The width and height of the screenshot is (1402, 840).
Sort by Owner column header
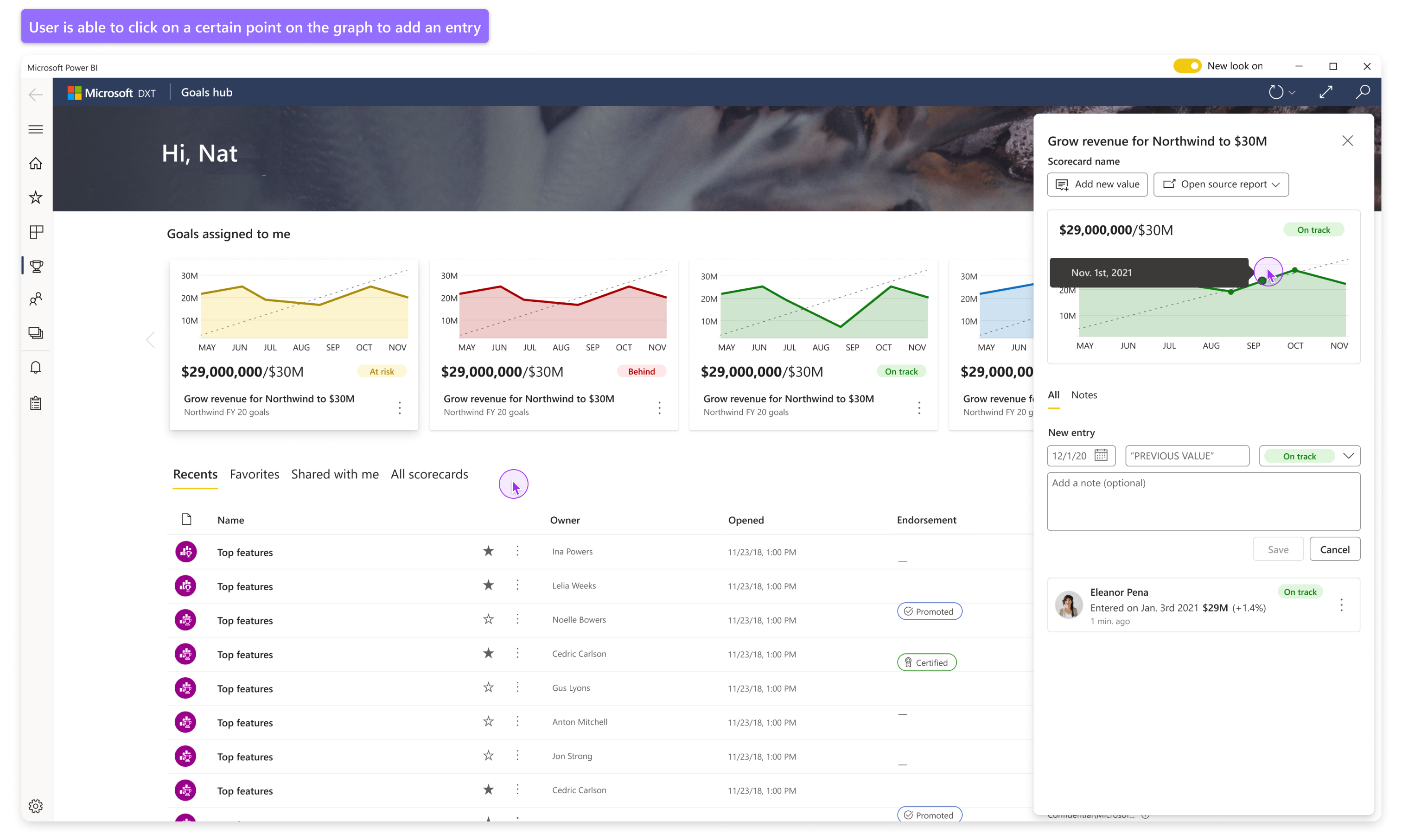(x=564, y=520)
